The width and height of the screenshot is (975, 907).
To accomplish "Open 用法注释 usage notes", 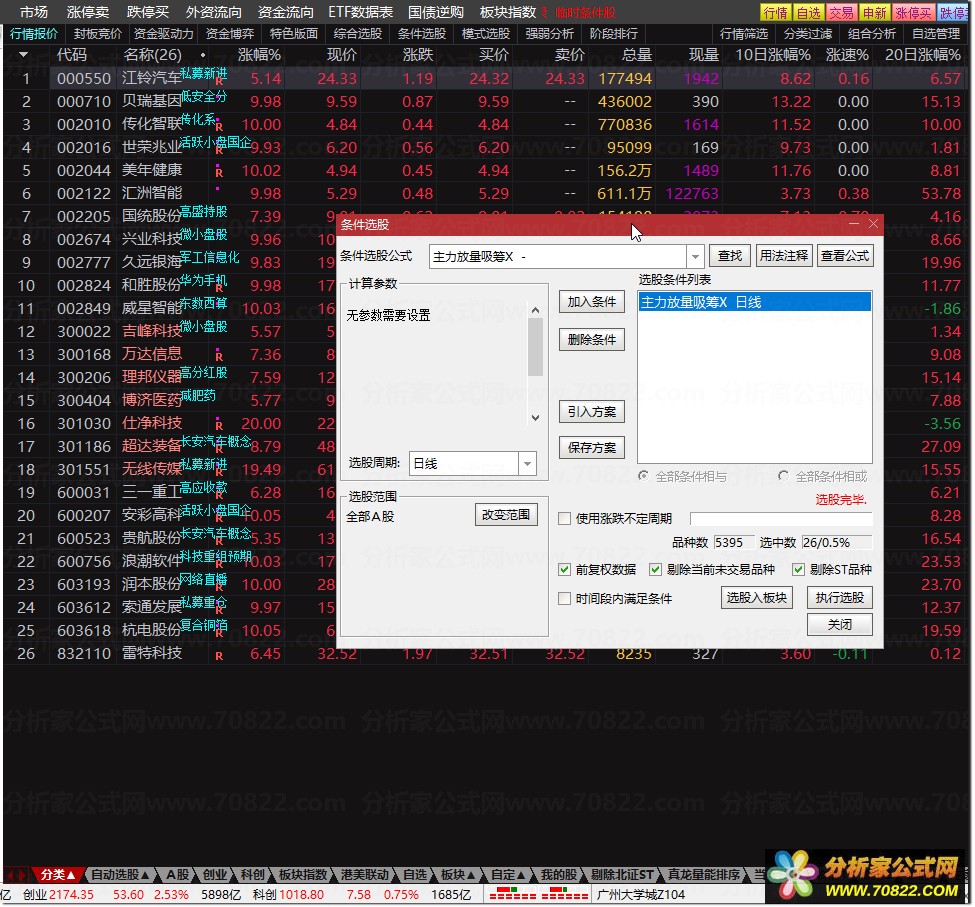I will (783, 256).
